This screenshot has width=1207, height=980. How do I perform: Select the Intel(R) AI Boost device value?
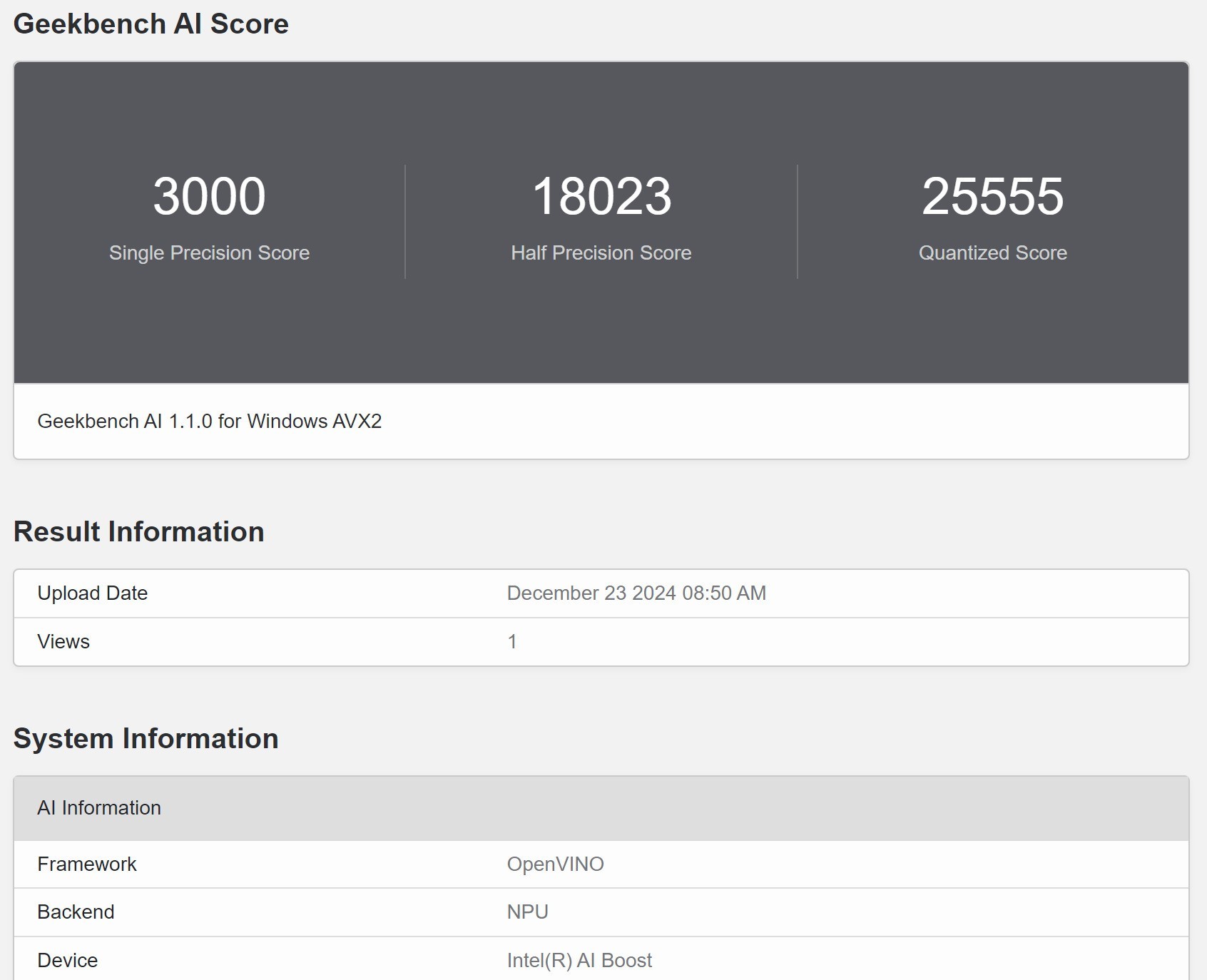[579, 960]
